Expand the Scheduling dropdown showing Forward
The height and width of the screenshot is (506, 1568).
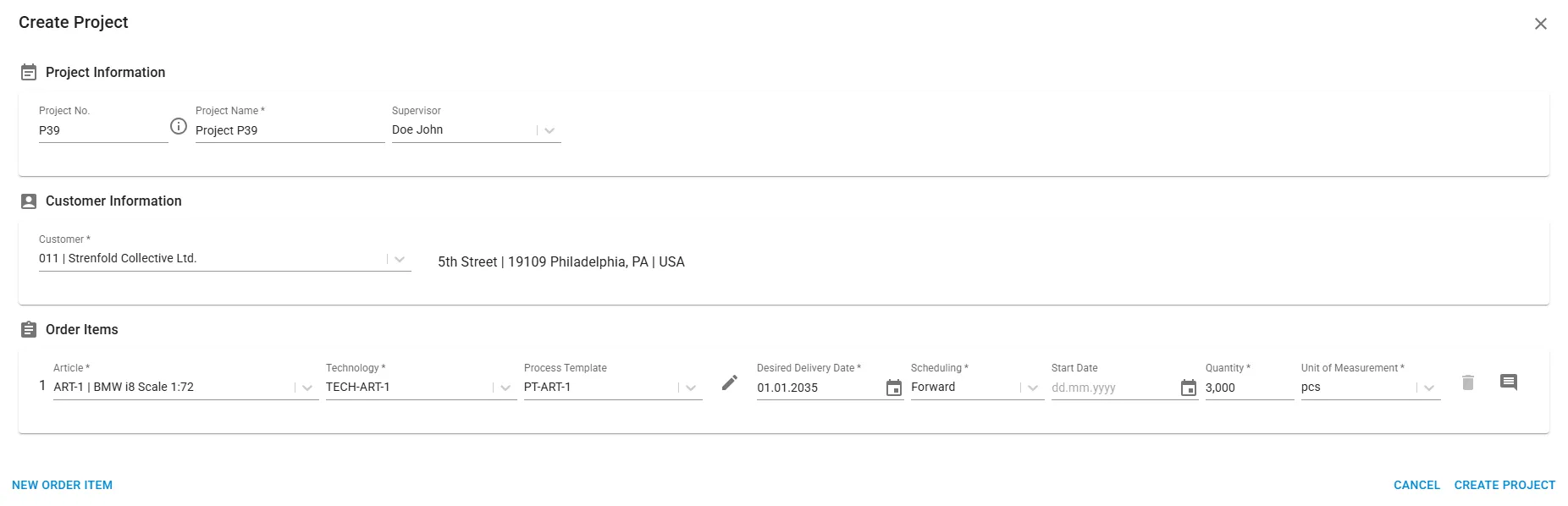click(1033, 388)
